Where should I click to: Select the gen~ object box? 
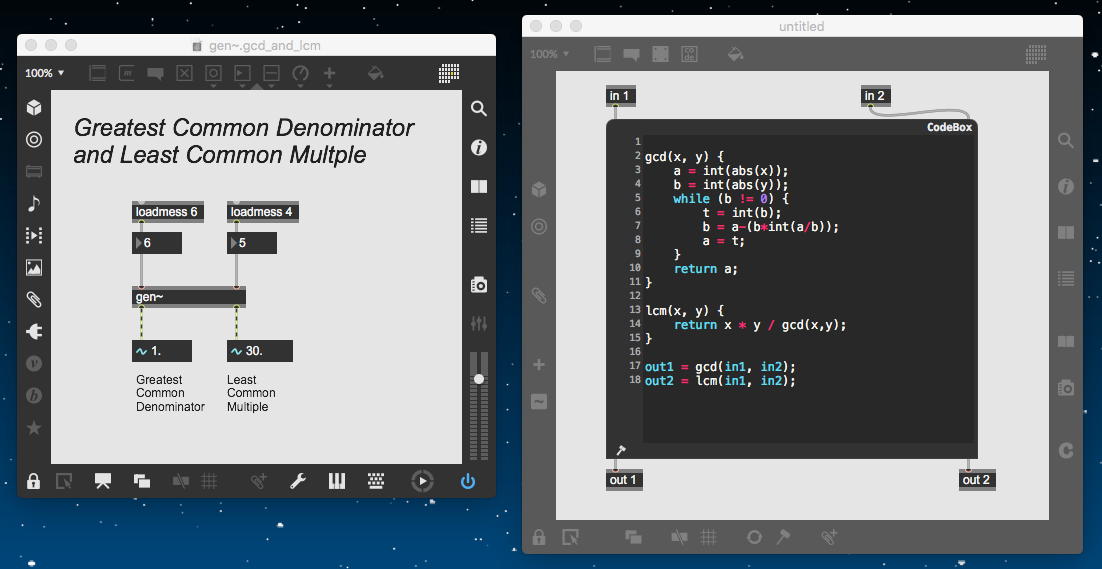pyautogui.click(x=188, y=297)
